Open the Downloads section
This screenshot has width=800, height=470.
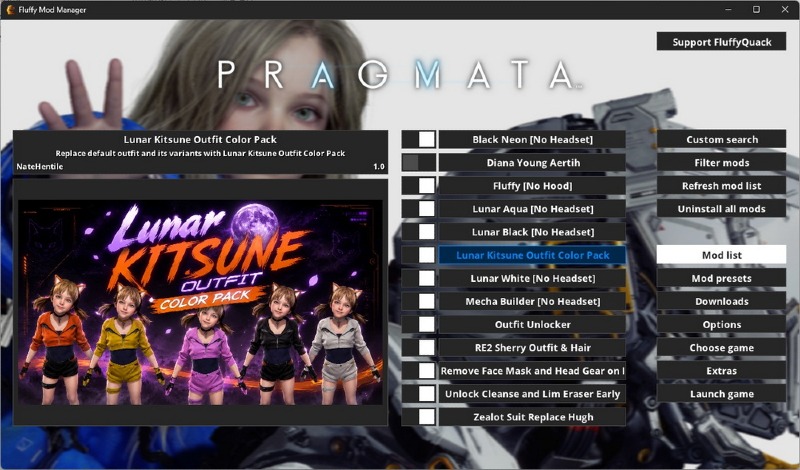pos(721,301)
